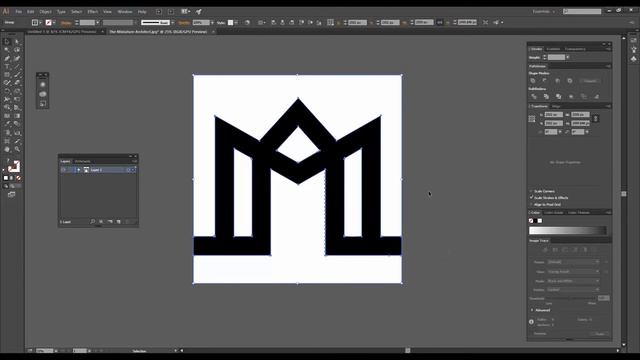Viewport: 640px width, 360px height.
Task: Select the Gradient tool
Action: [x=17, y=116]
